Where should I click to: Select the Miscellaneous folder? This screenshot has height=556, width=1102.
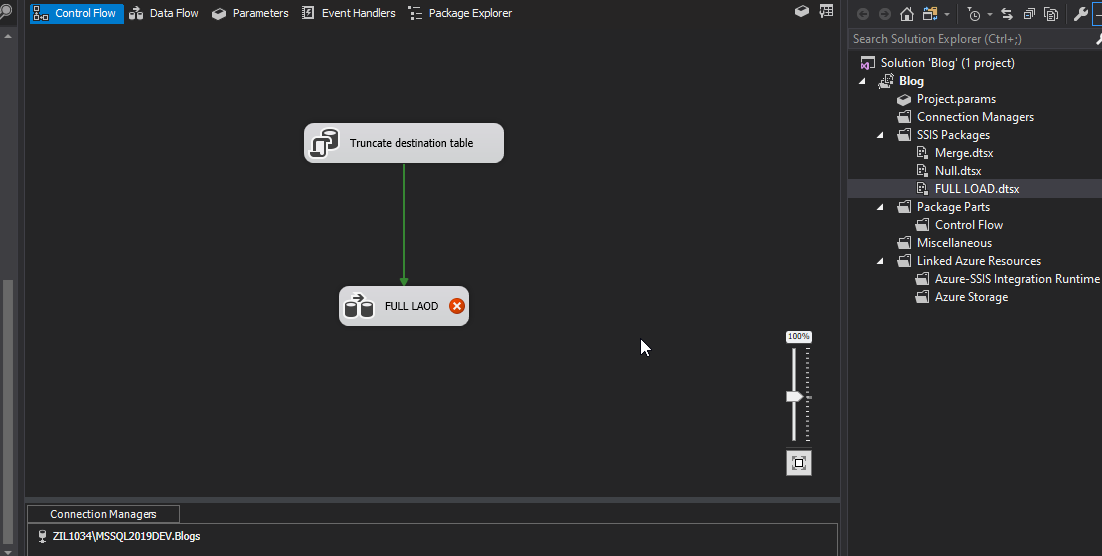pyautogui.click(x=954, y=243)
